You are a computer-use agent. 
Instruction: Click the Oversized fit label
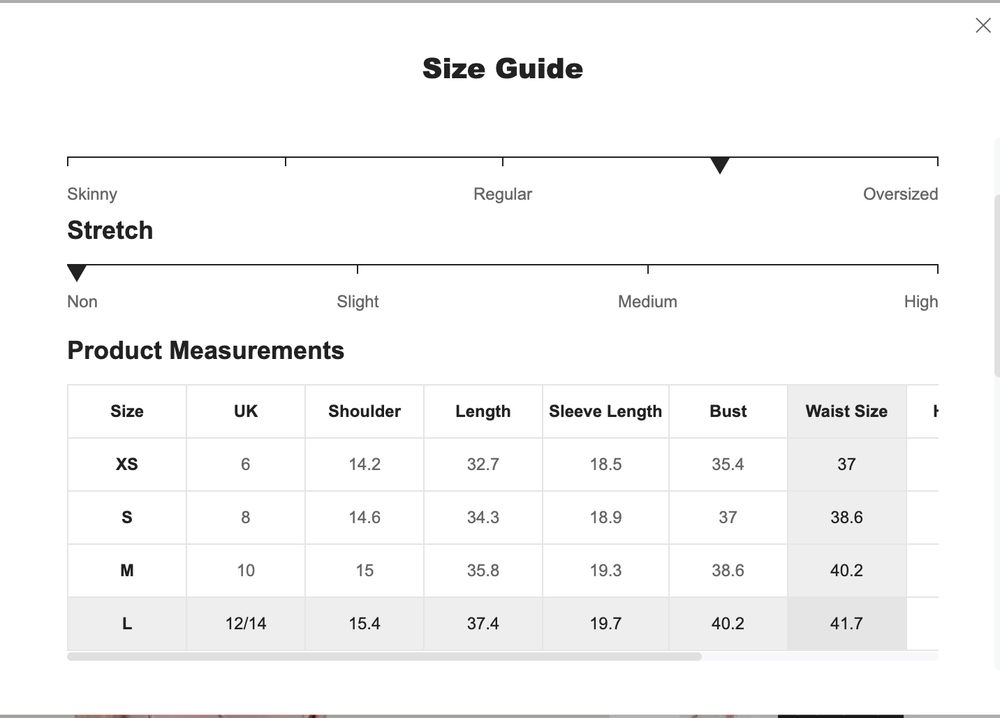(x=900, y=194)
